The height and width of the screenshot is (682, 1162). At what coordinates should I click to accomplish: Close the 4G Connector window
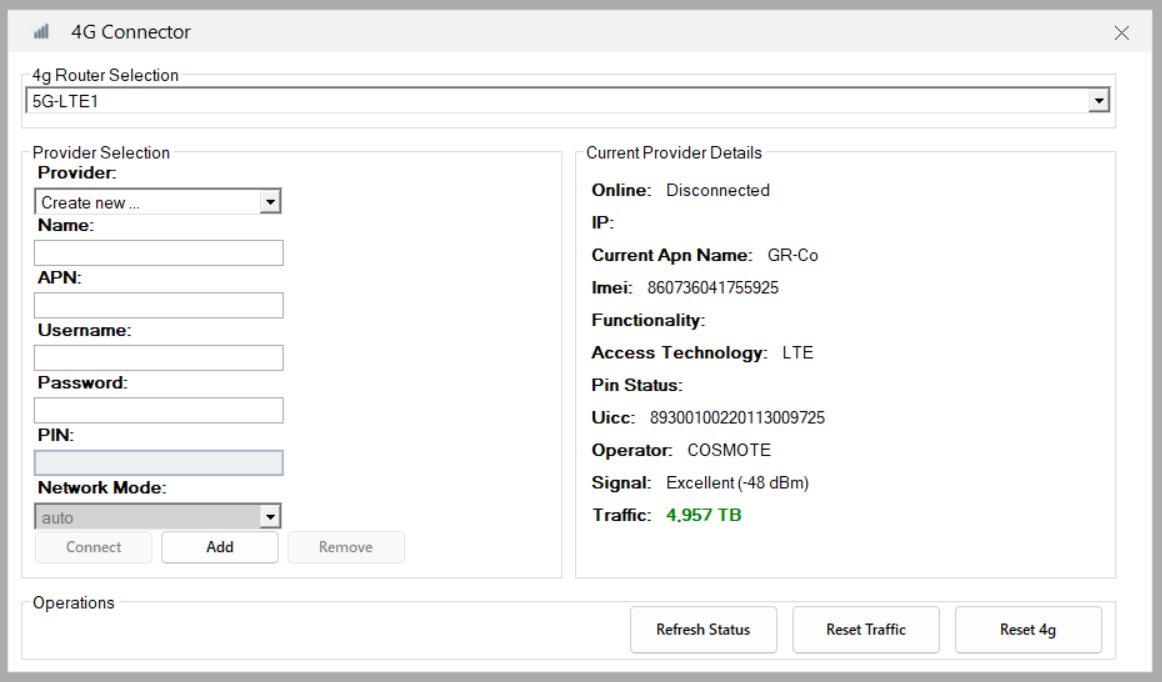[1121, 33]
